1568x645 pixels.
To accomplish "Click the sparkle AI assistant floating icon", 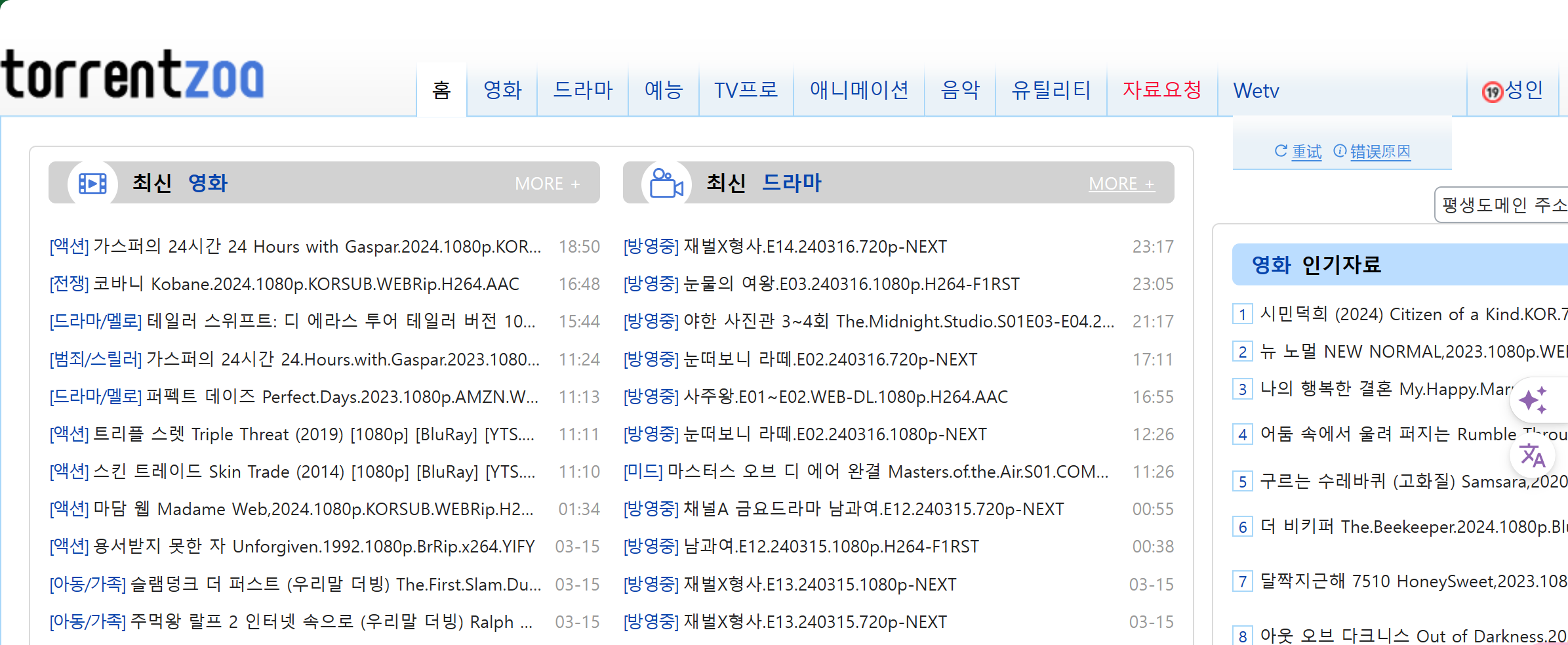I will click(1533, 400).
